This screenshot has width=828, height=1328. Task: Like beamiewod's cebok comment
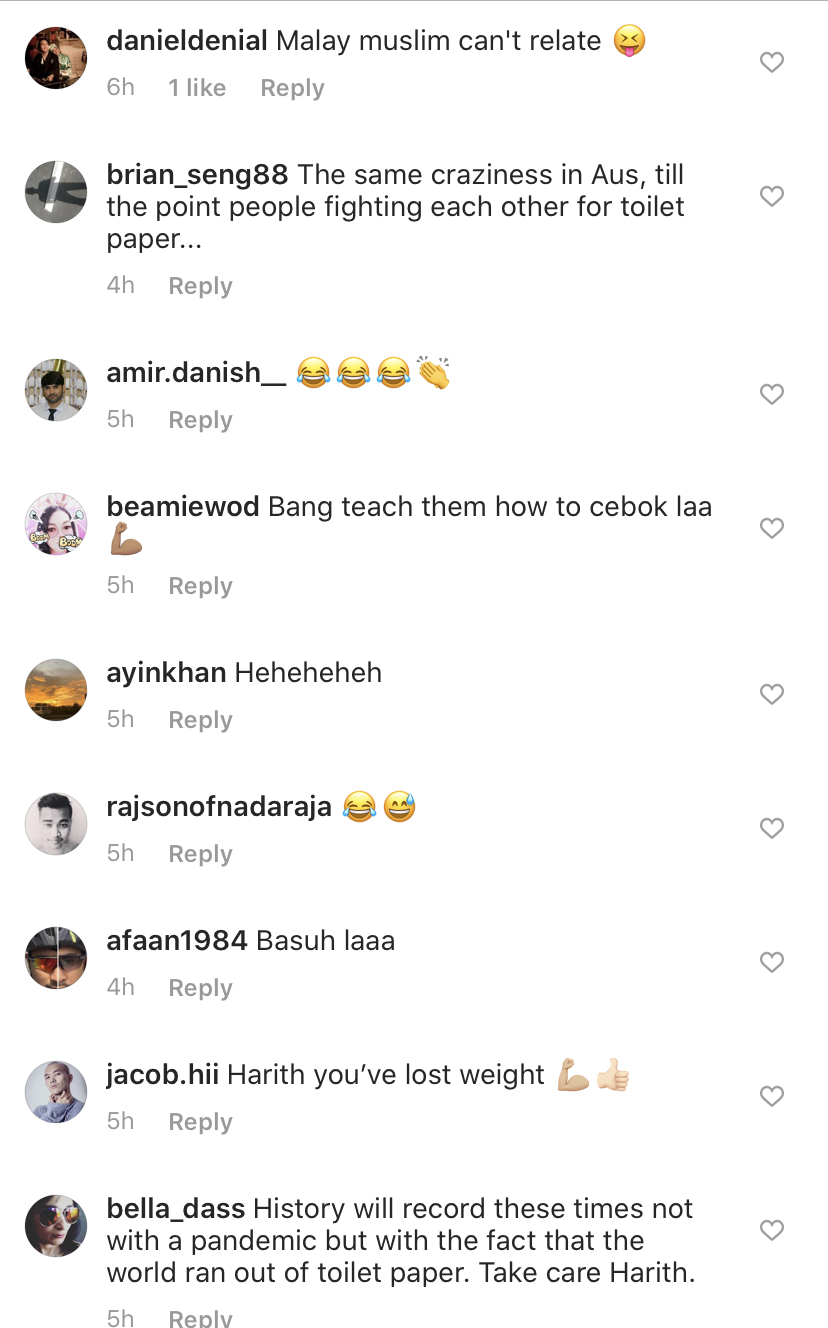click(771, 528)
